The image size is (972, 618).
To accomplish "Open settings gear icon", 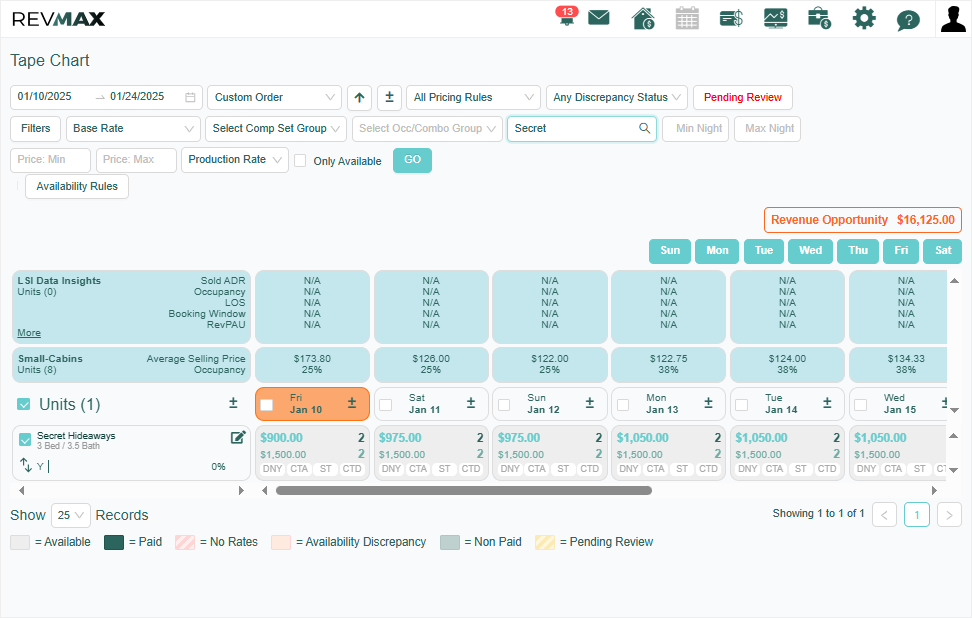I will pos(864,18).
